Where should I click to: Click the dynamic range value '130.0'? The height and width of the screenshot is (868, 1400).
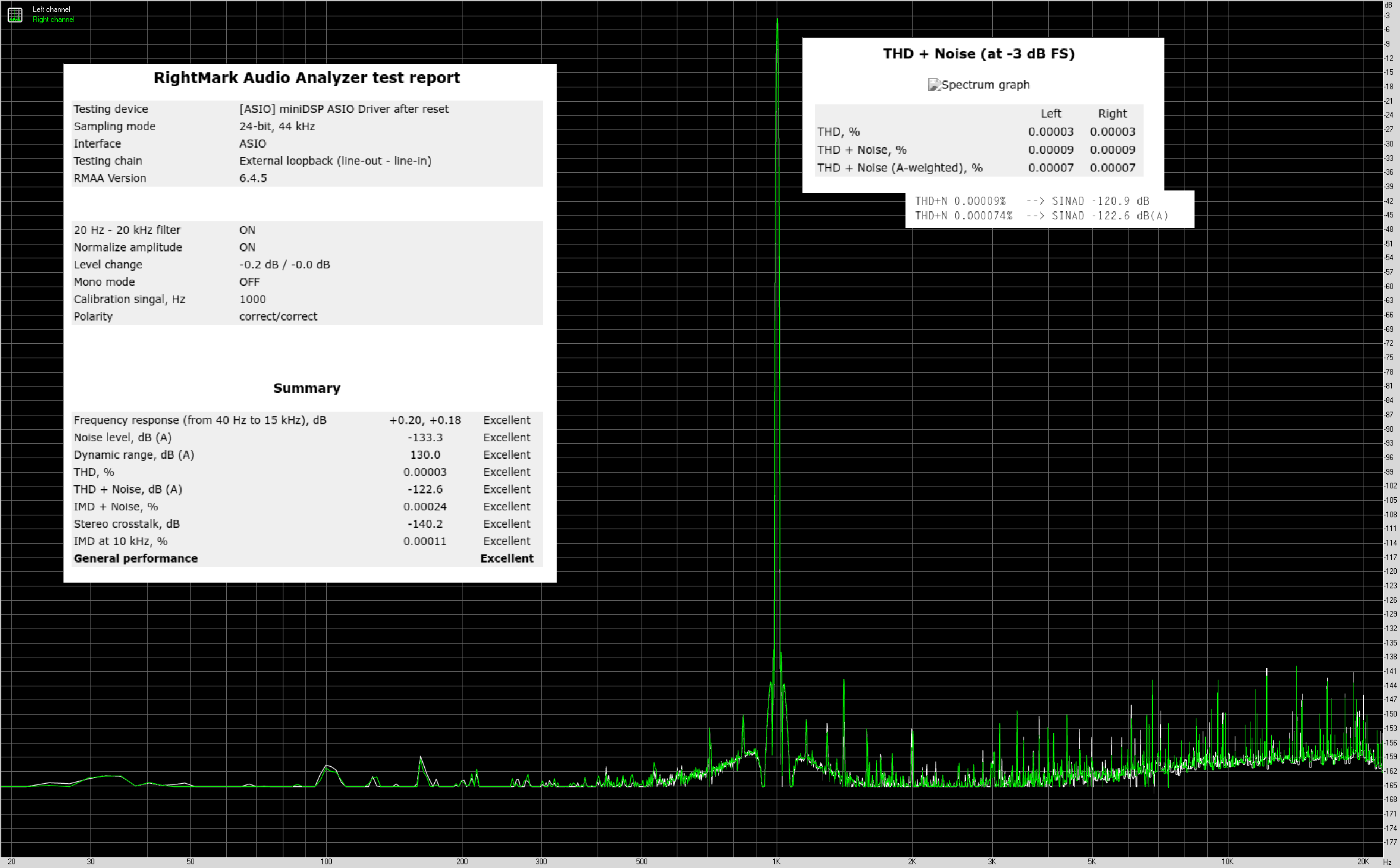coord(425,455)
